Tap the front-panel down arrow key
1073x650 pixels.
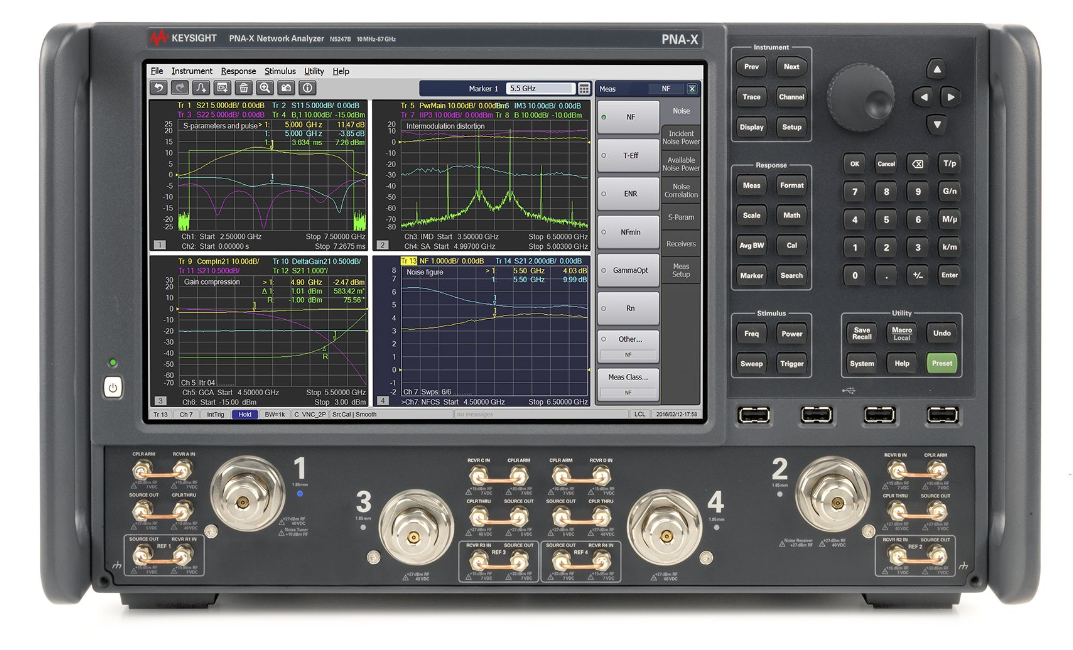point(937,125)
